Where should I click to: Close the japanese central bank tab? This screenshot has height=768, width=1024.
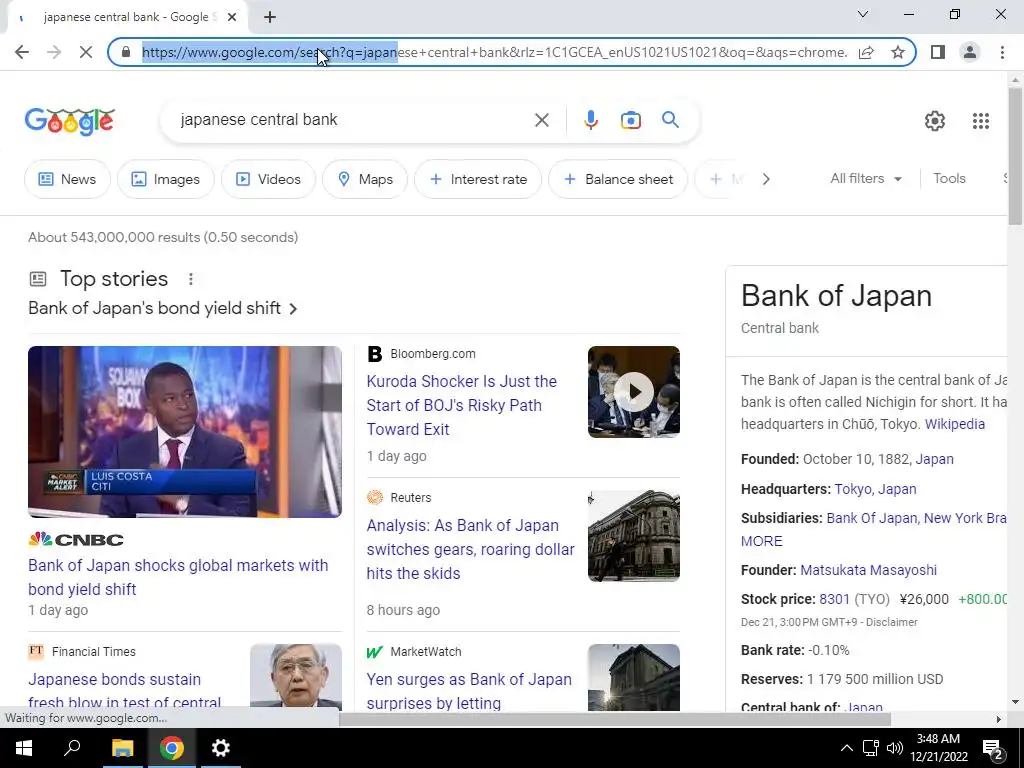[x=232, y=17]
